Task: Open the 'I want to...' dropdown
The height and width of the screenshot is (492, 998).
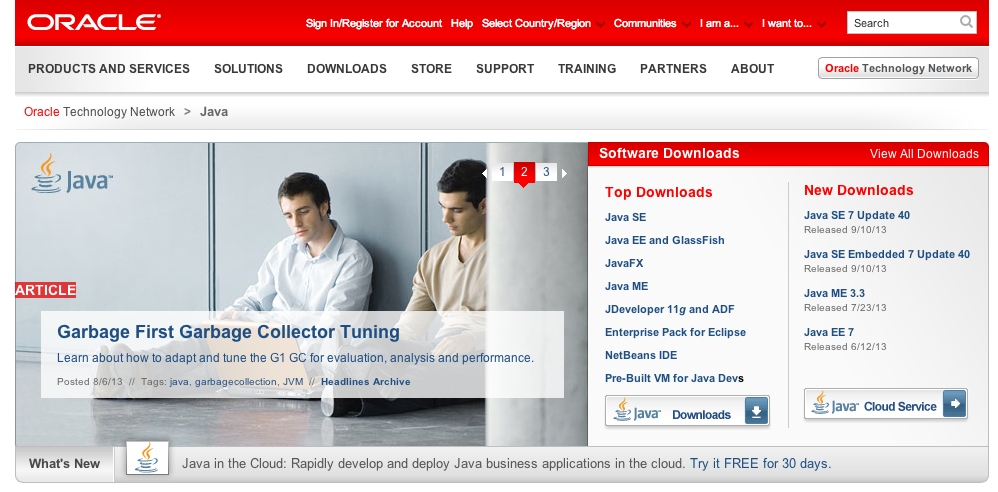Action: [792, 24]
